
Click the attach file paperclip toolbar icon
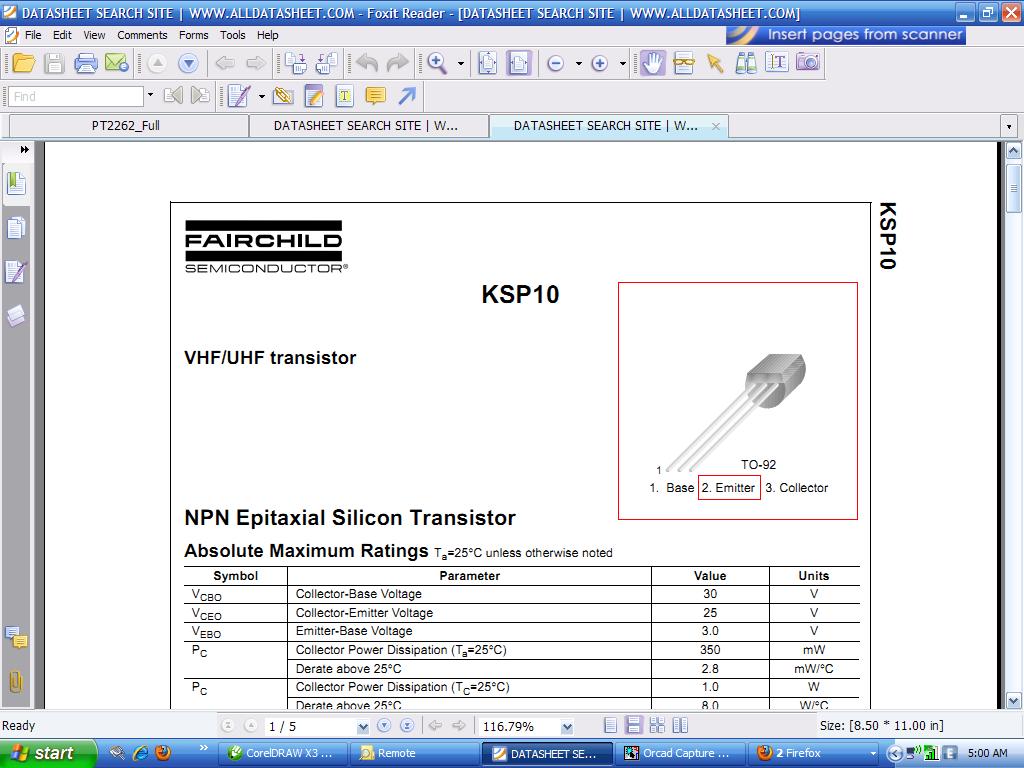(283, 97)
